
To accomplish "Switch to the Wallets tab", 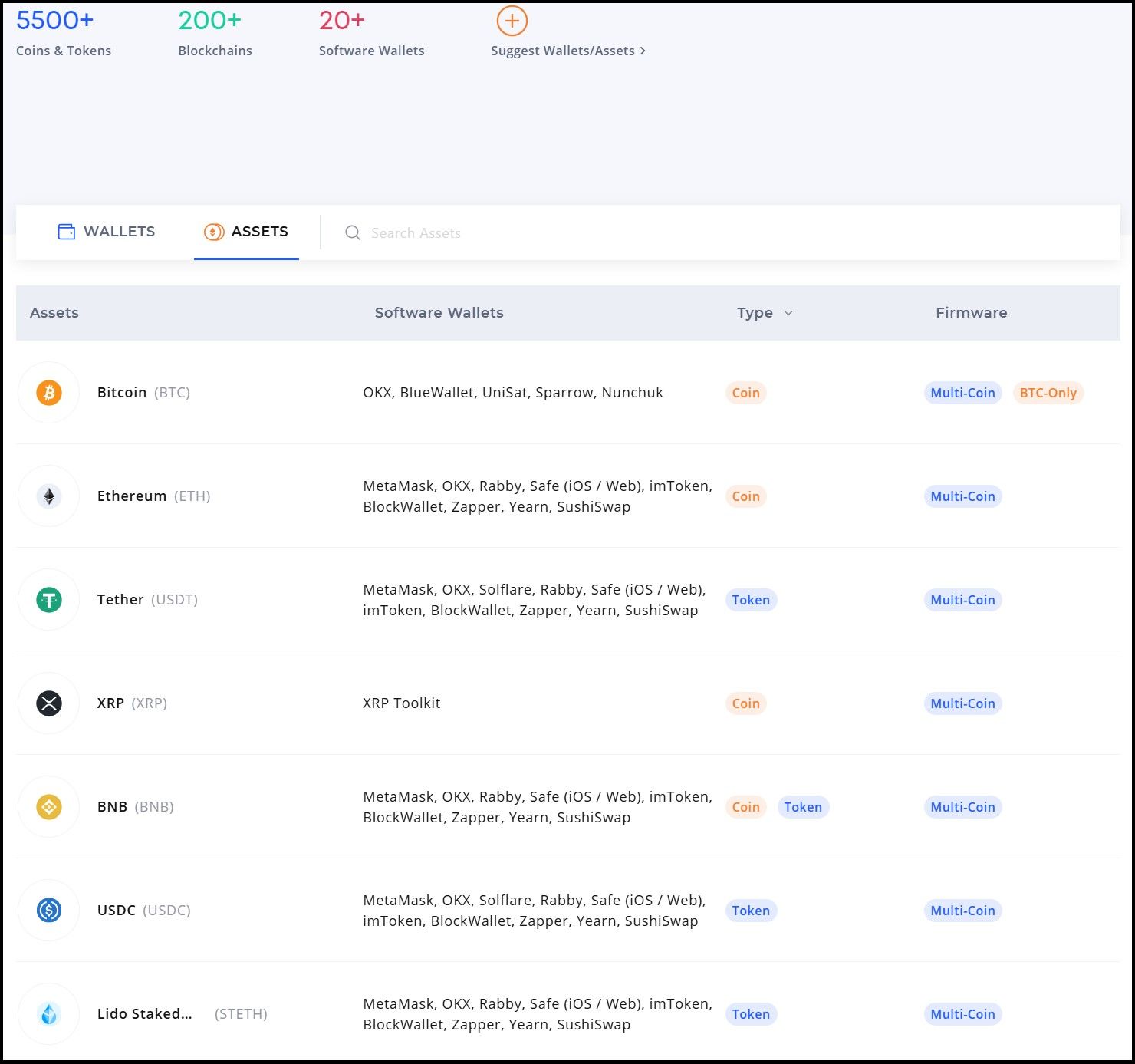I will [x=107, y=232].
